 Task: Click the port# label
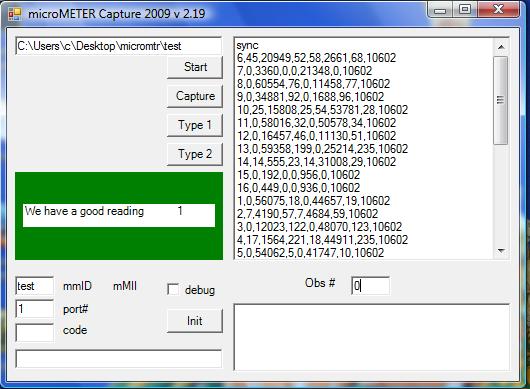pyautogui.click(x=75, y=309)
